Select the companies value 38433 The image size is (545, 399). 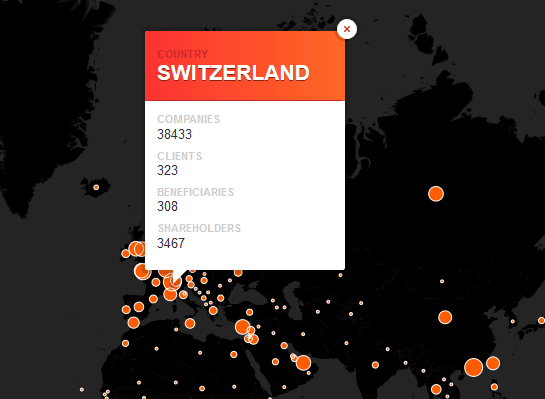174,135
